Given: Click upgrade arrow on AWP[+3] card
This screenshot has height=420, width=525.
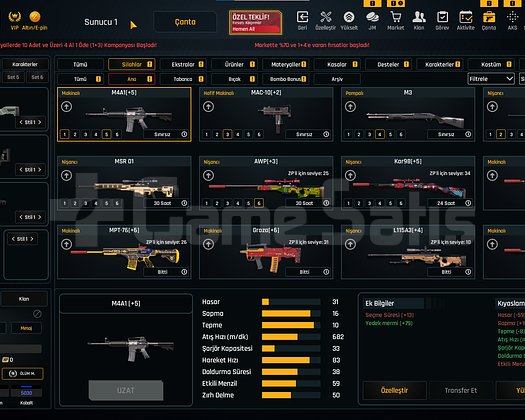Looking at the screenshot, I should [208, 175].
